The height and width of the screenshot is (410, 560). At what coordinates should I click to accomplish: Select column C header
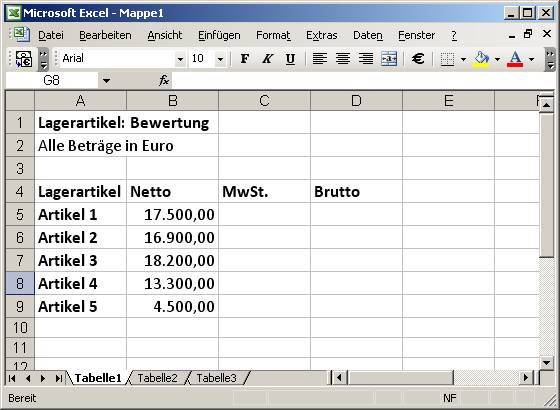pyautogui.click(x=264, y=101)
